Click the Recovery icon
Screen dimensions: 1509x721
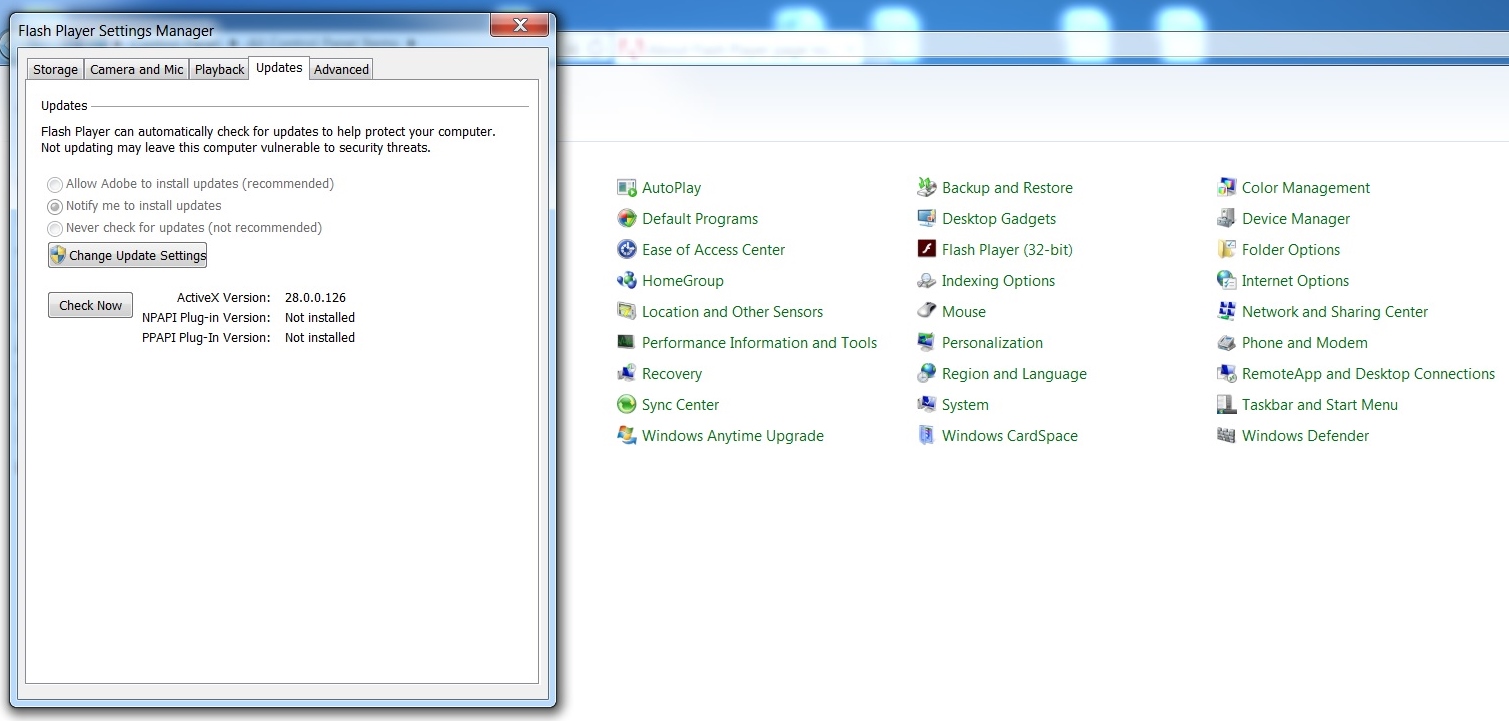pos(627,374)
